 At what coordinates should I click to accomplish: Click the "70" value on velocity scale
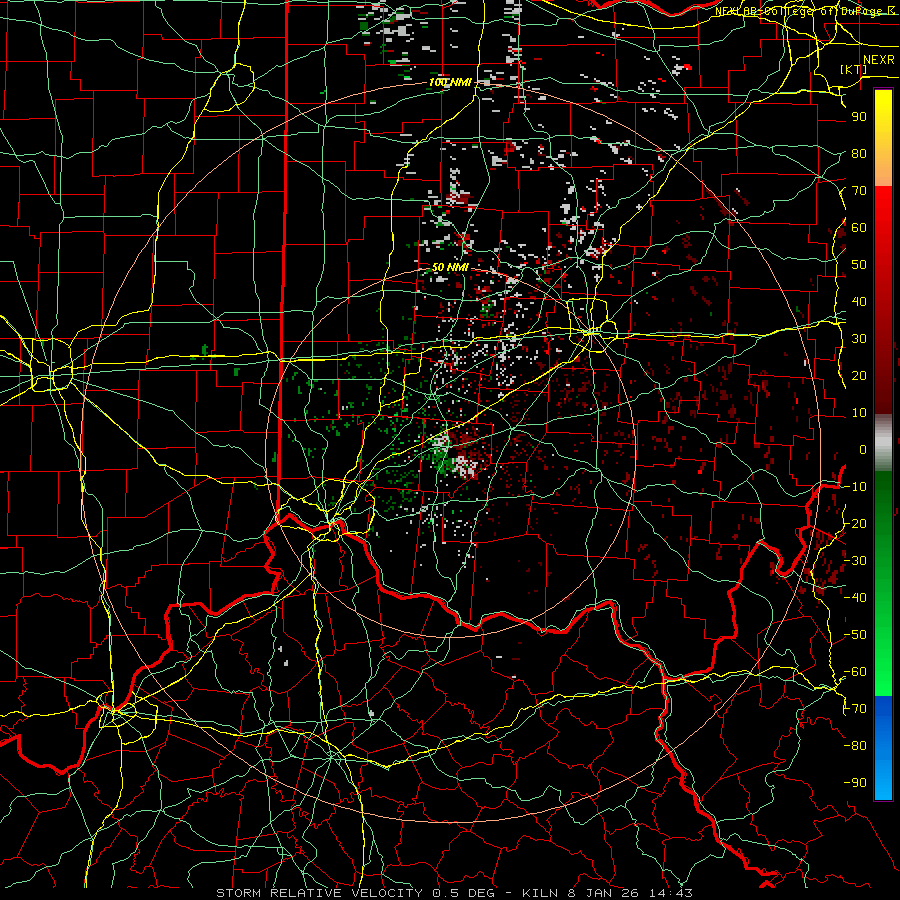click(x=859, y=191)
